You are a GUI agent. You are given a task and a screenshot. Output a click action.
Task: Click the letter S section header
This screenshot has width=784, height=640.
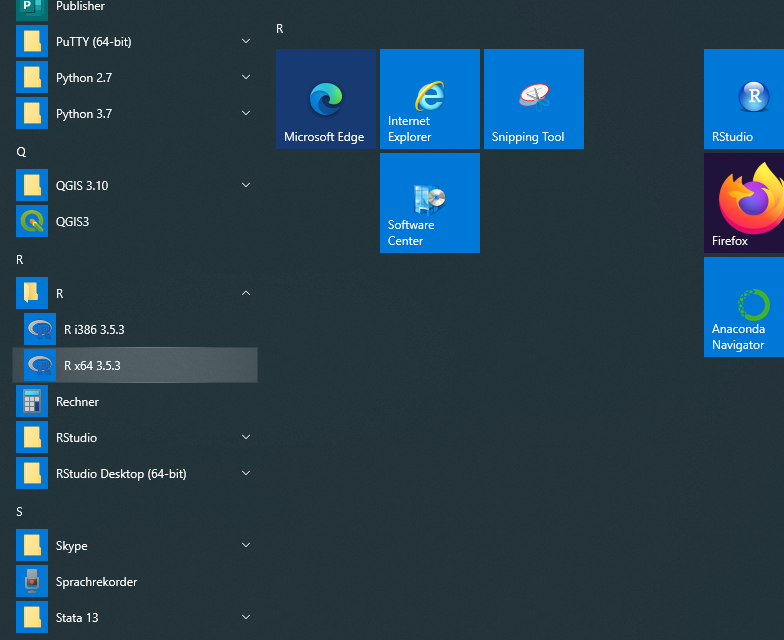coord(20,511)
